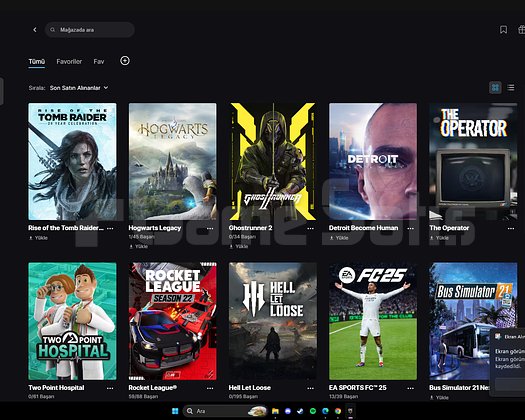Screen dimensions: 525x420
Task: Open Steam from the taskbar
Action: pos(300,411)
